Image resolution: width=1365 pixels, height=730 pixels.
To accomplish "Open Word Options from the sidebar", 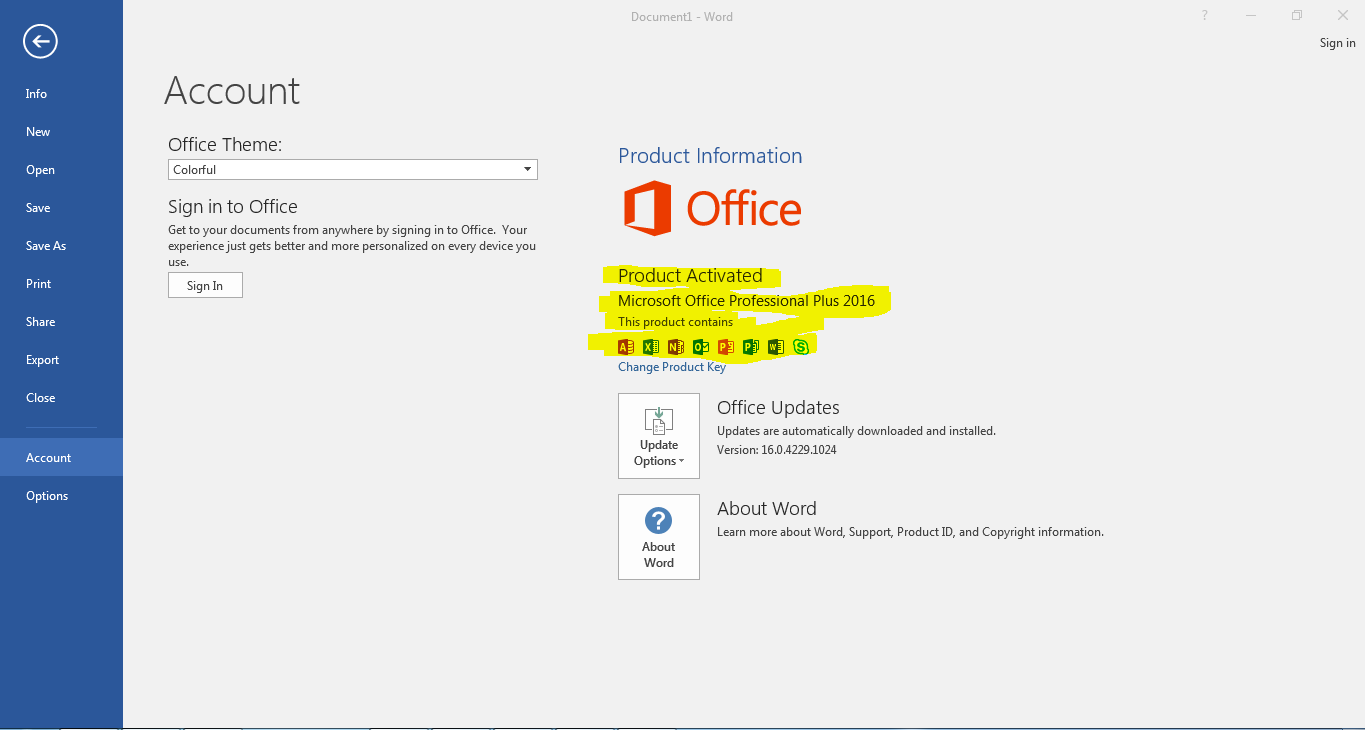I will (x=61, y=496).
